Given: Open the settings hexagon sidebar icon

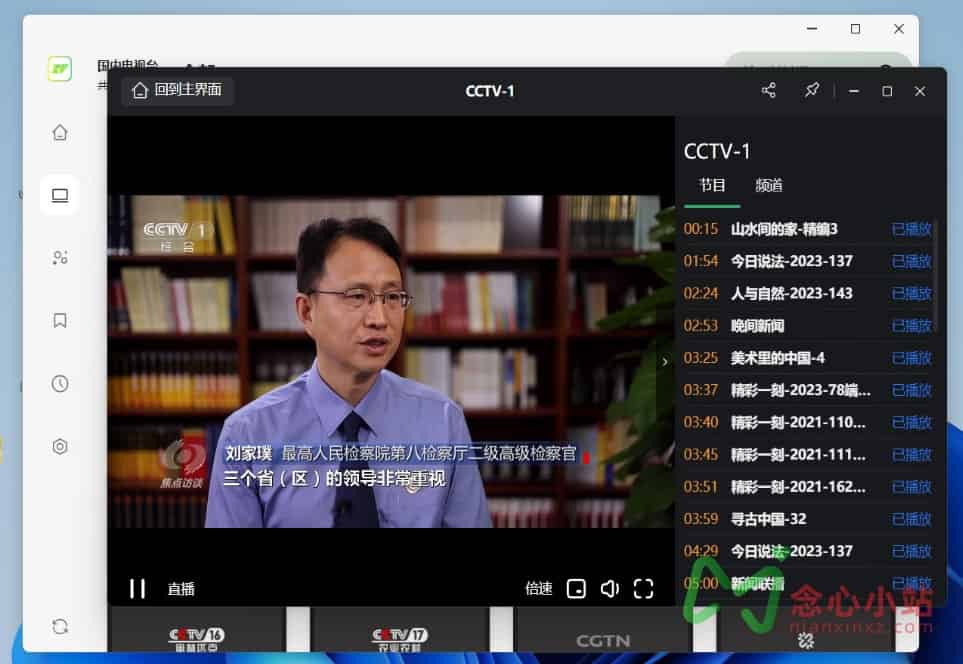Looking at the screenshot, I should click(x=60, y=447).
